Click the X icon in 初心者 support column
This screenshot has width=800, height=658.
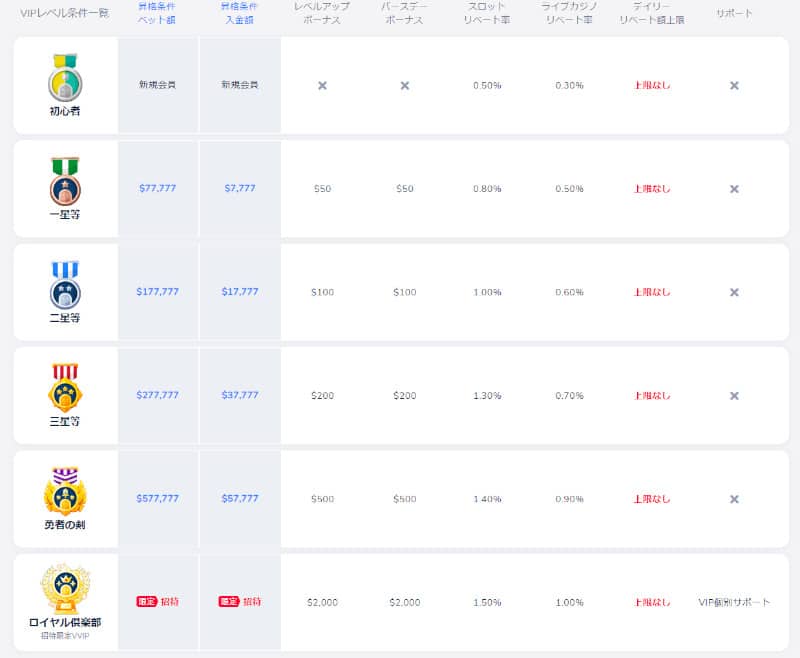tap(734, 86)
